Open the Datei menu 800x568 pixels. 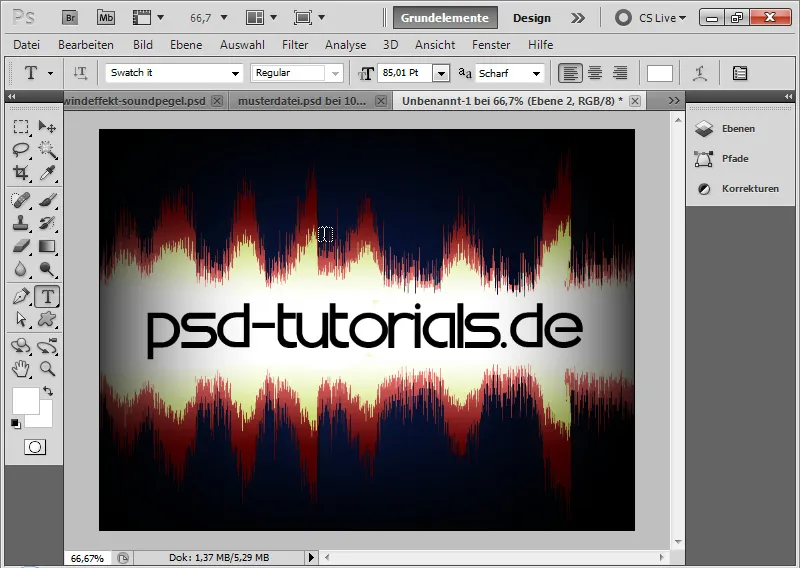tap(27, 45)
